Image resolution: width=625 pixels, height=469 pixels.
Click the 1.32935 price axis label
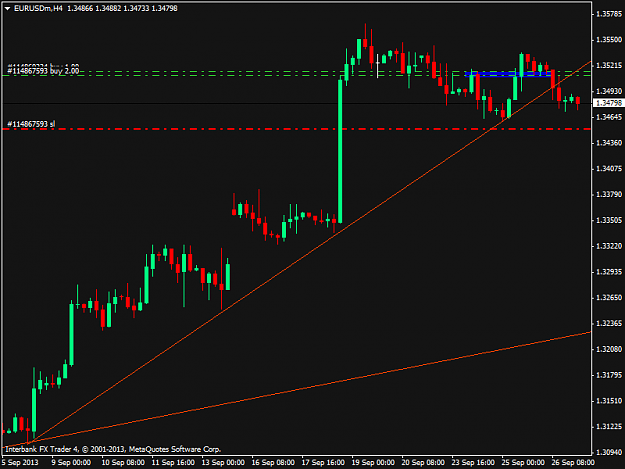[609, 272]
